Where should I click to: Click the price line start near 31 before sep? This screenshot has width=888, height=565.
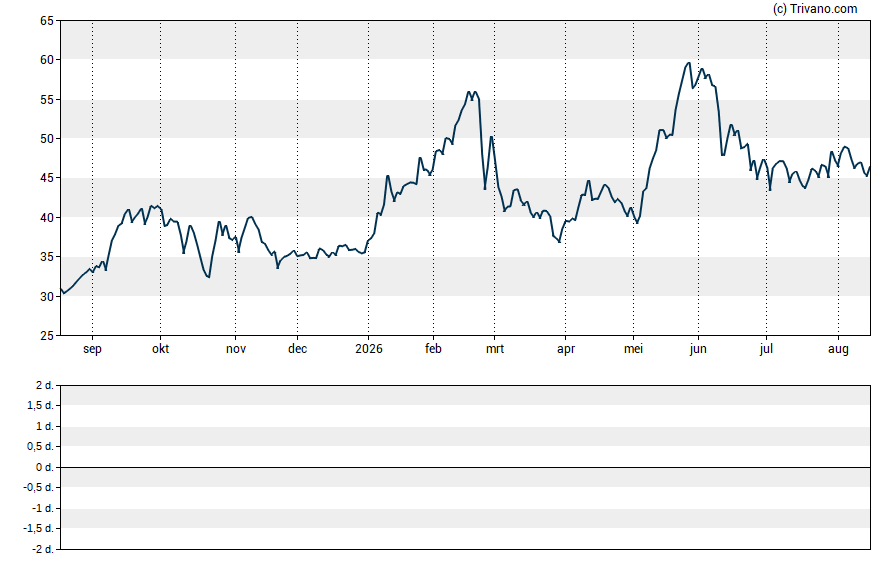click(62, 290)
